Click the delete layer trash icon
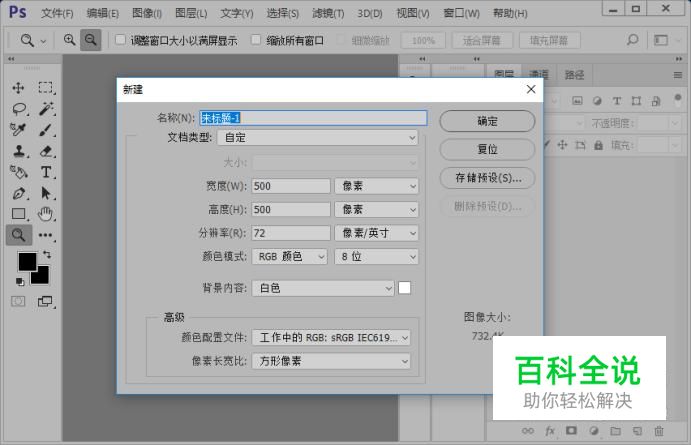 click(x=659, y=431)
